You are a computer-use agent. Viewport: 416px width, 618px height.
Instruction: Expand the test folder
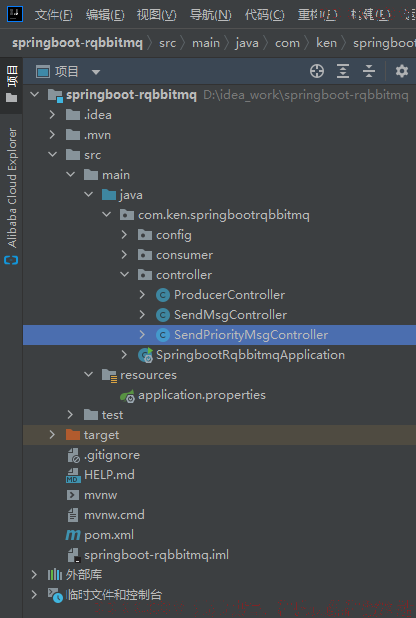[x=70, y=415]
